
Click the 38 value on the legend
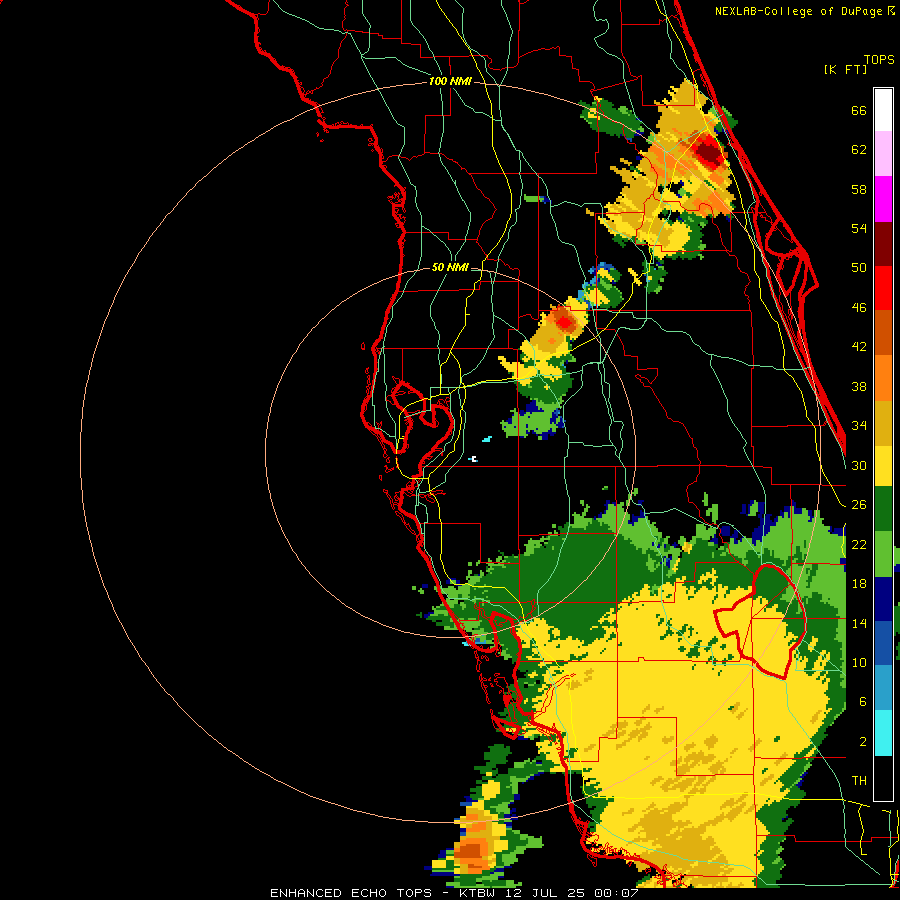point(859,386)
